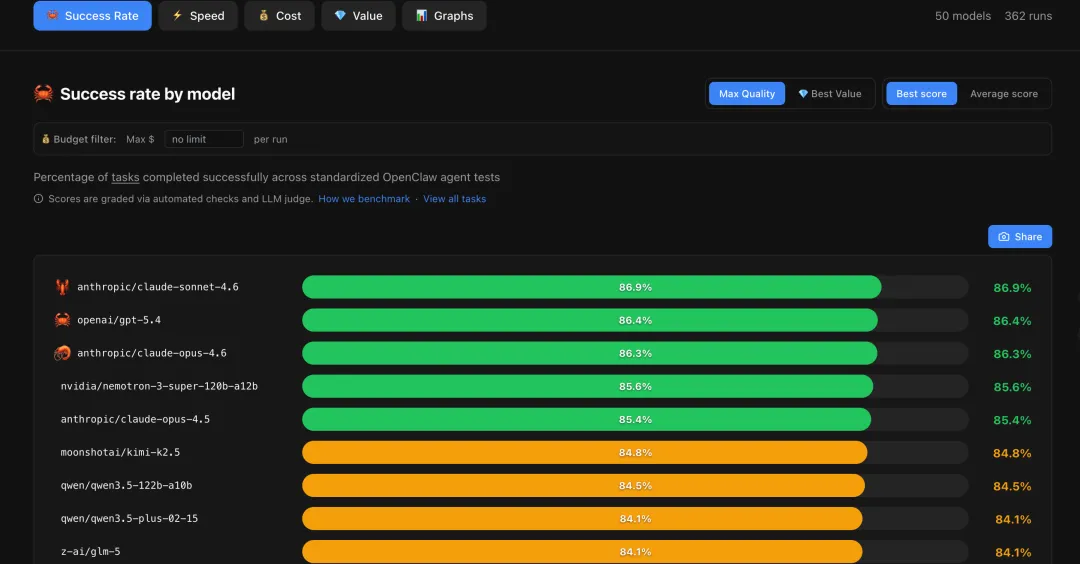The height and width of the screenshot is (564, 1080).
Task: Click the Share button
Action: [x=1019, y=236]
